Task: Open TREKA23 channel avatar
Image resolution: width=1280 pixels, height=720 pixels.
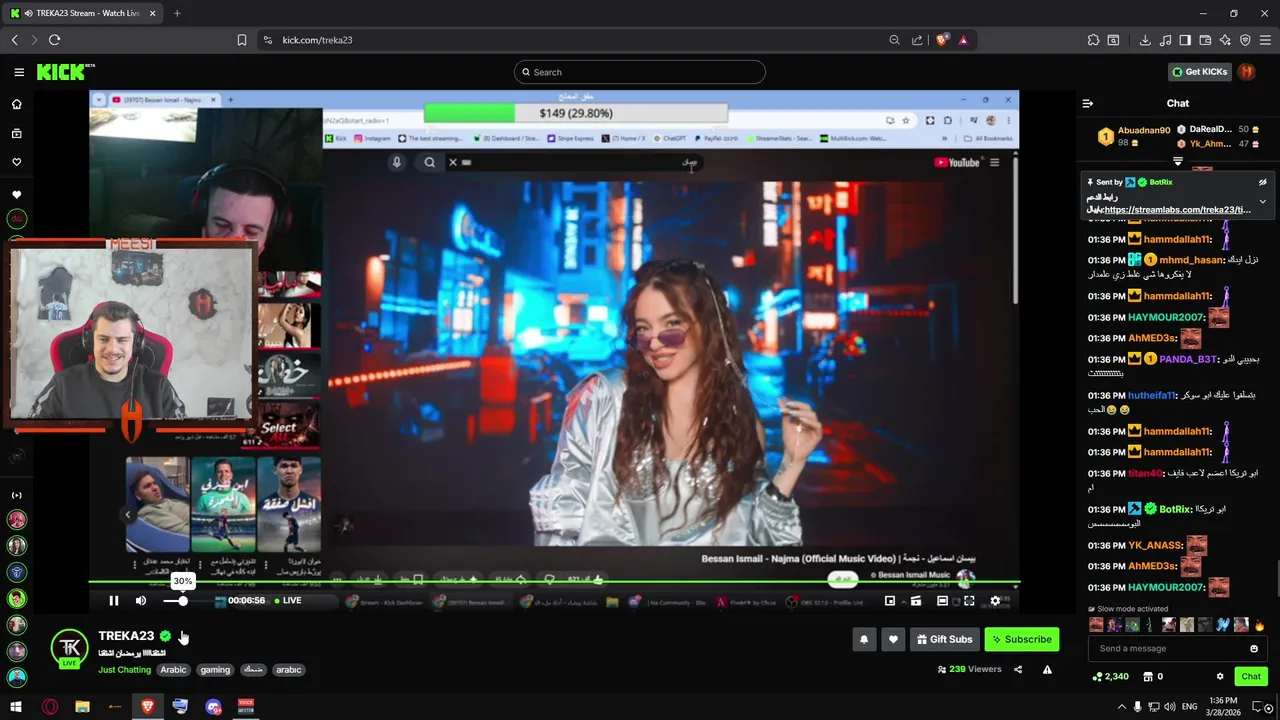Action: (69, 648)
